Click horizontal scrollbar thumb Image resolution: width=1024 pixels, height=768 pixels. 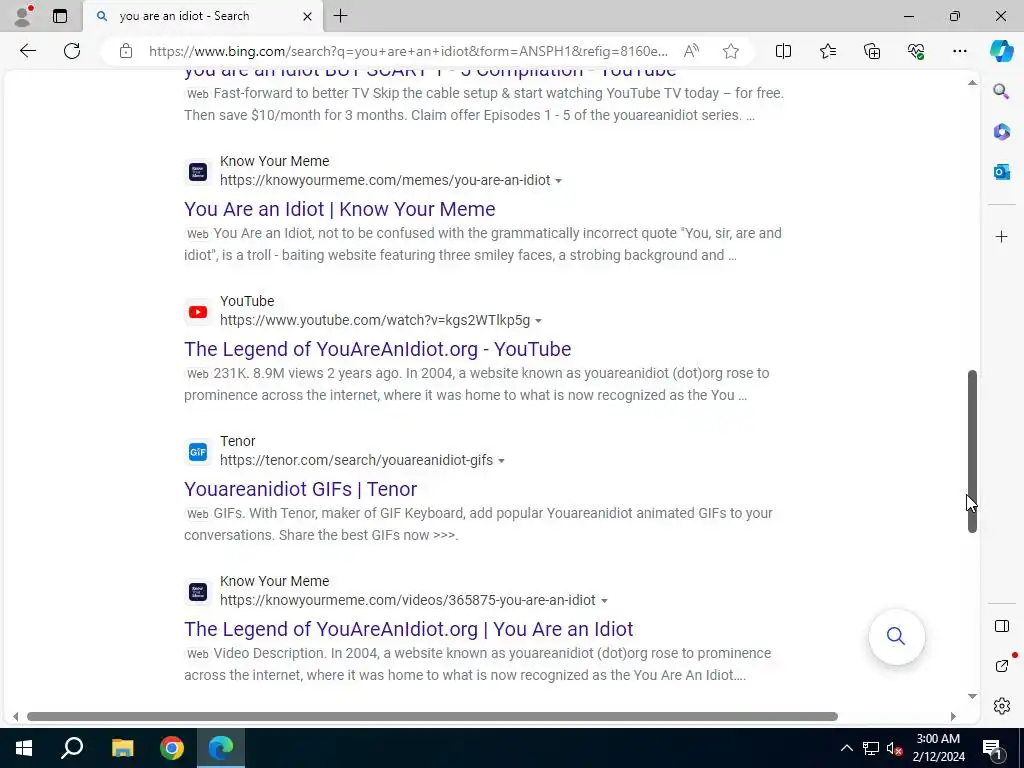(432, 716)
